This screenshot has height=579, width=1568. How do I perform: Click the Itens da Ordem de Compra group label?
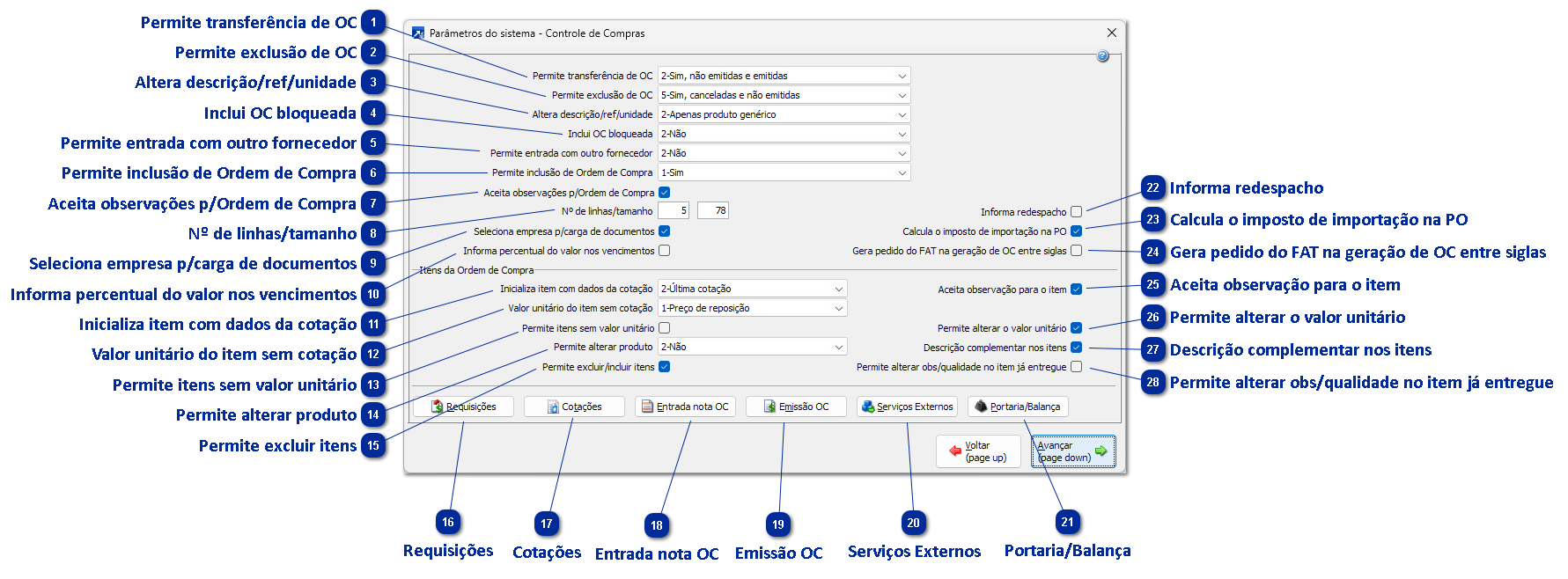[x=476, y=270]
